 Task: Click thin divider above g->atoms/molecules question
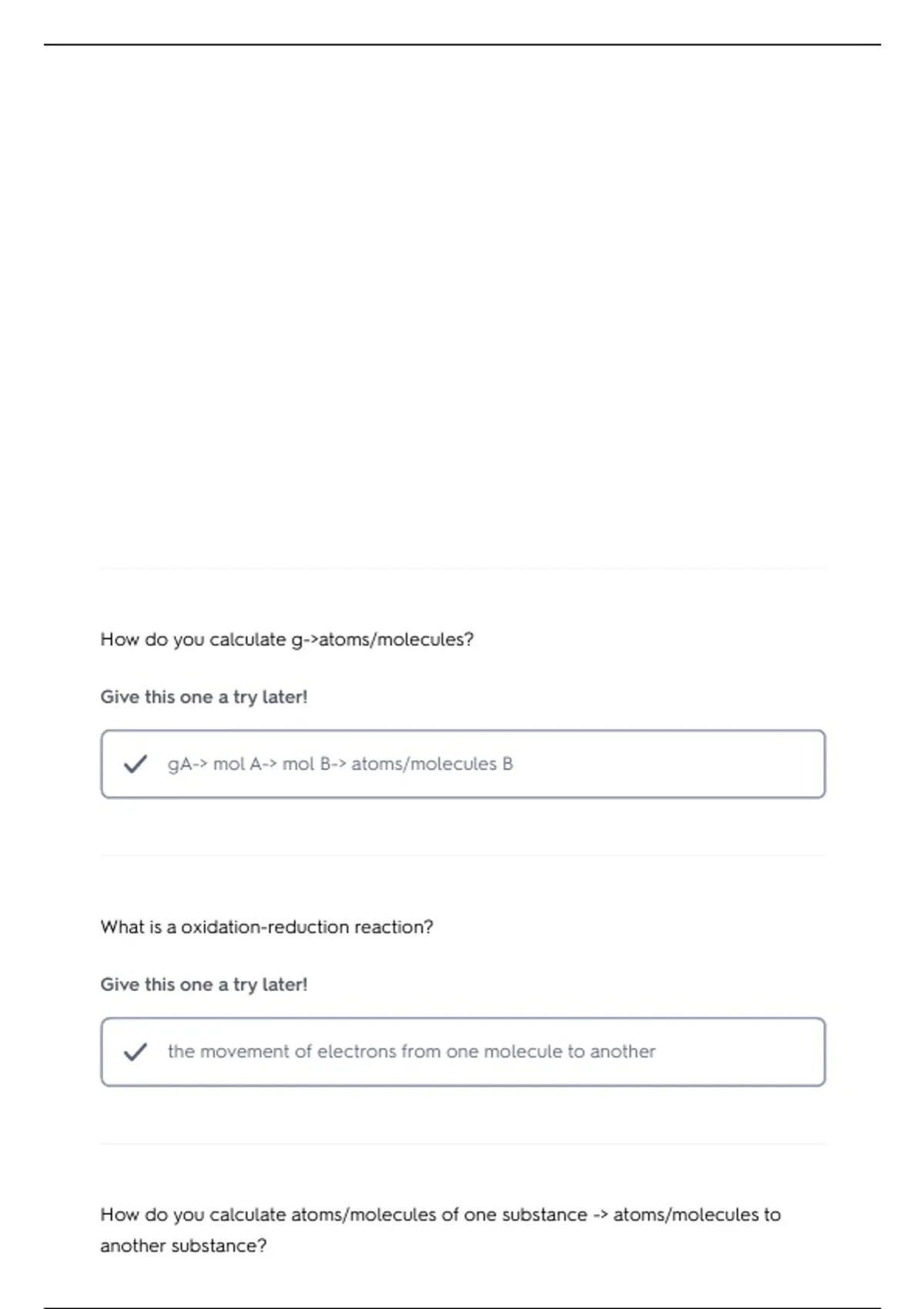coord(463,568)
